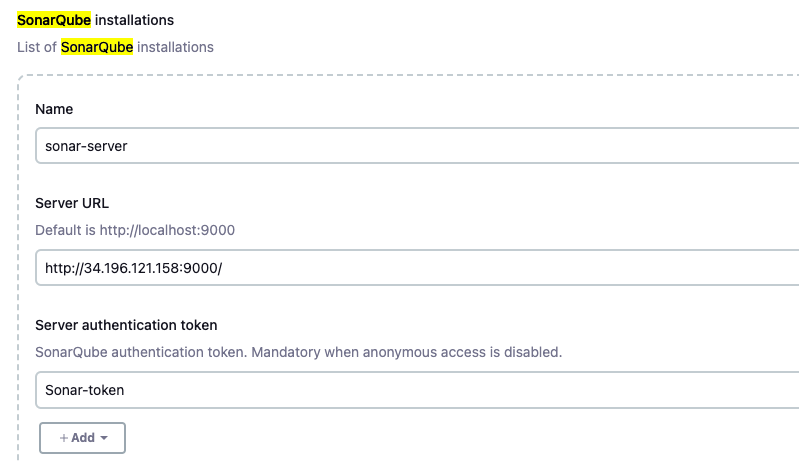Place cursor on the http://34.196.121.158:9000/ text

pyautogui.click(x=134, y=268)
